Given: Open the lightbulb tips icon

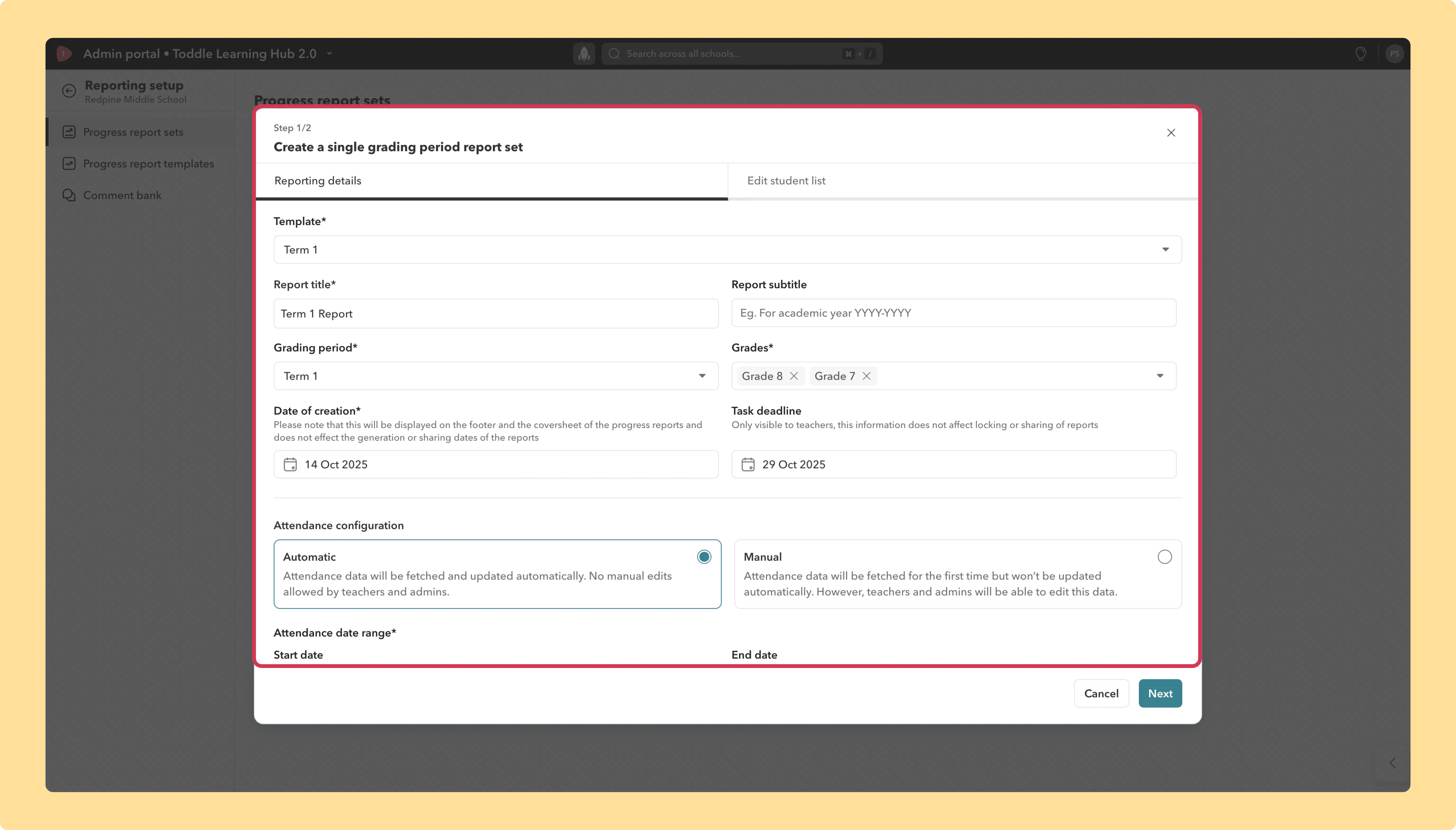Looking at the screenshot, I should pyautogui.click(x=1361, y=54).
